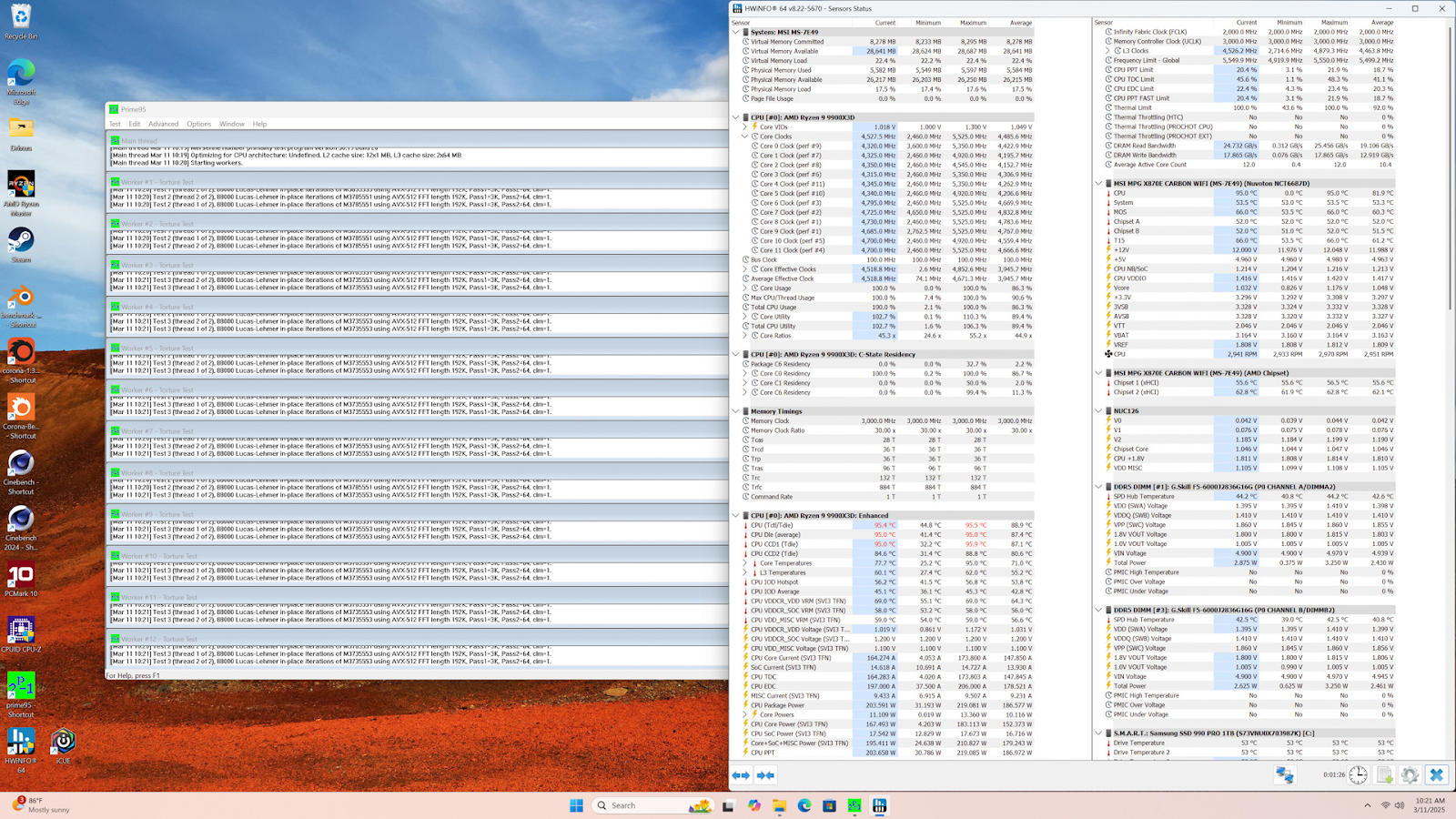Open the Test menu in Prime95

(x=115, y=124)
